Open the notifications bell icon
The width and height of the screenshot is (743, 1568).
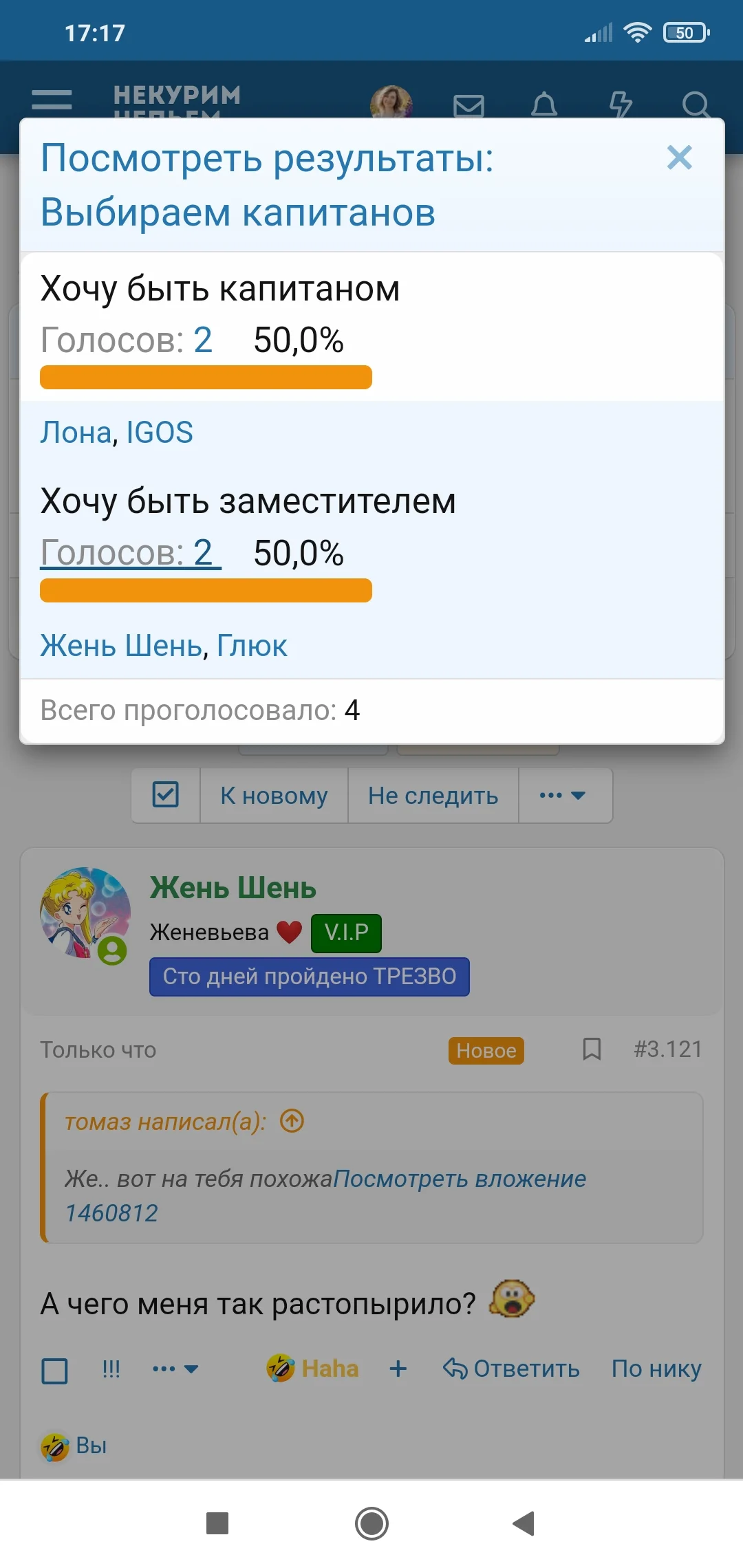click(x=545, y=105)
